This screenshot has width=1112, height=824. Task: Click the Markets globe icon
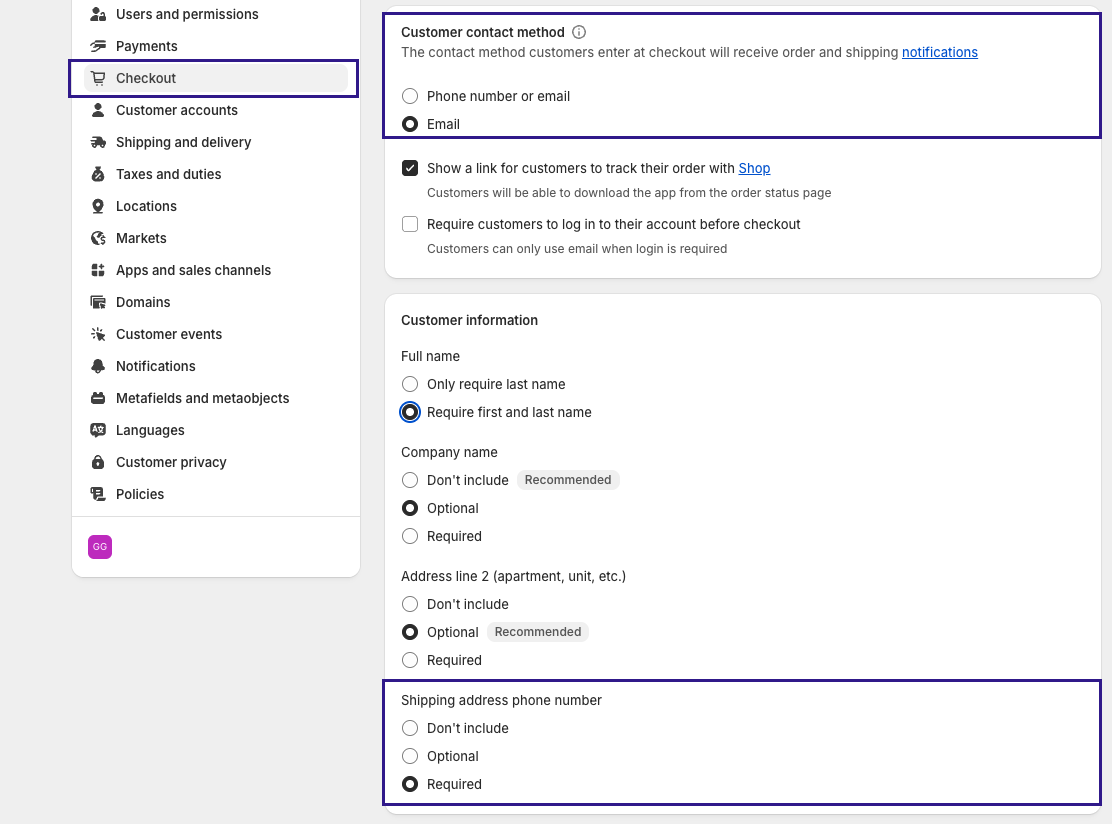click(x=99, y=238)
